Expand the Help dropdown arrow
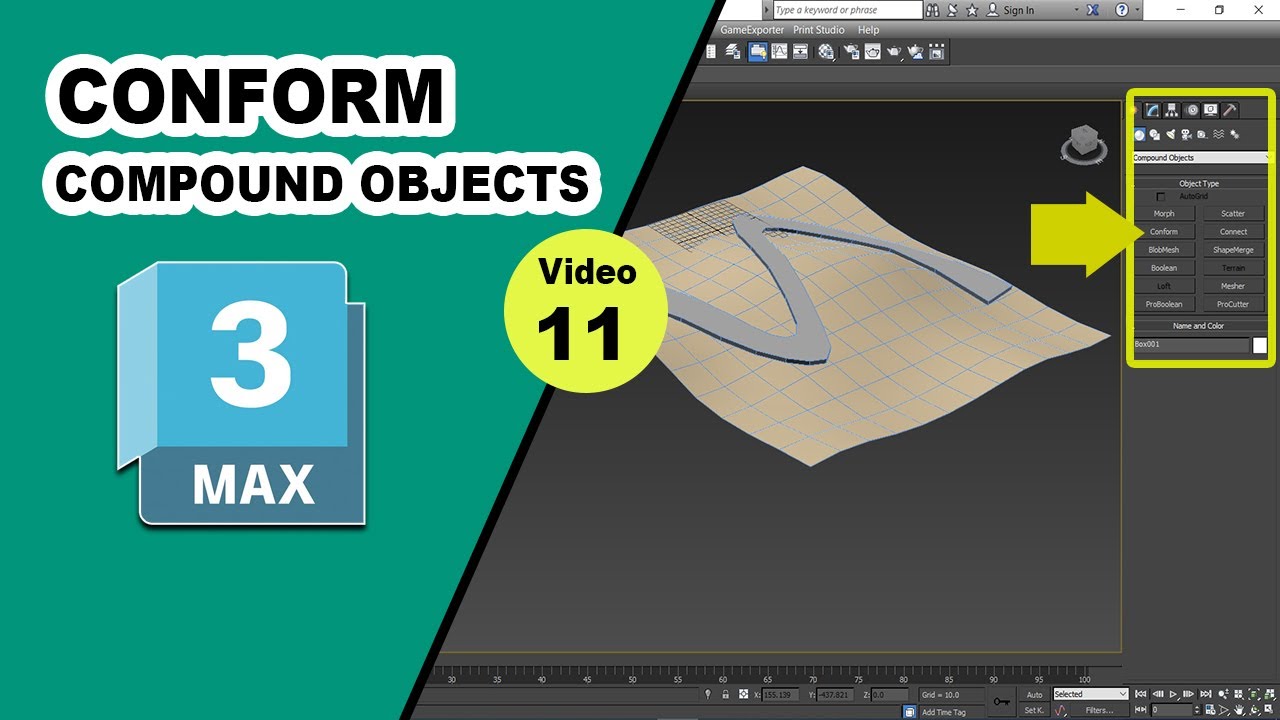This screenshot has height=720, width=1280. (x=1137, y=10)
